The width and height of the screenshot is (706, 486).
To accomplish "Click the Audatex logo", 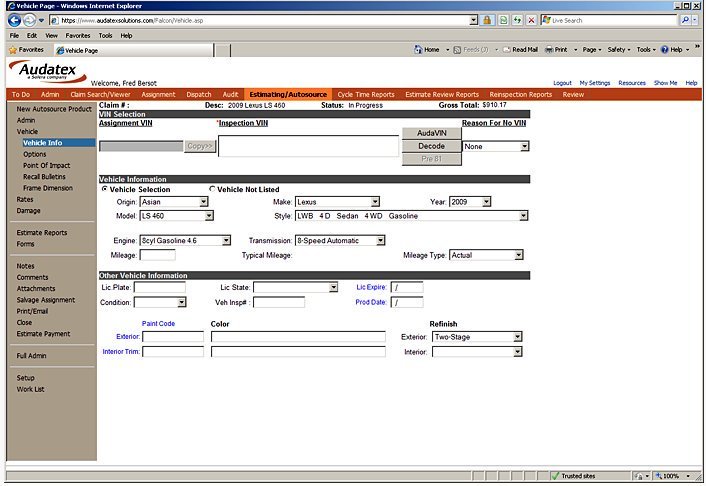I will 48,72.
